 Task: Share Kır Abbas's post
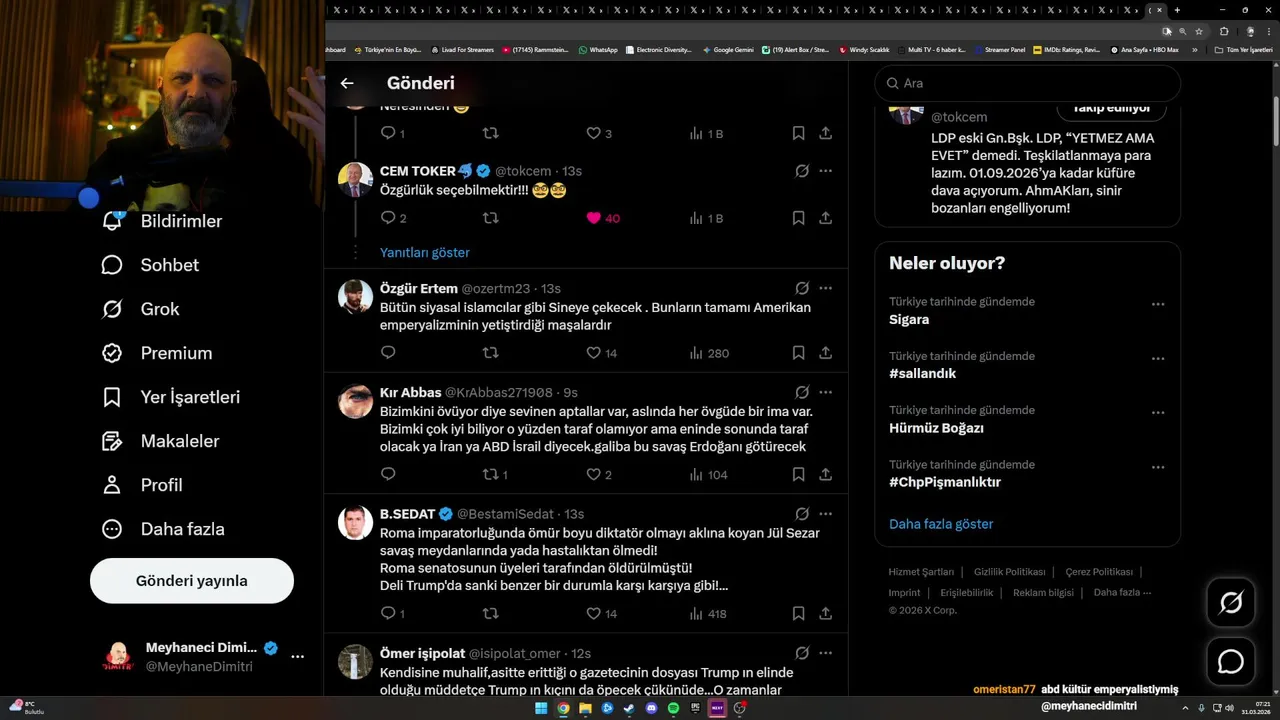(826, 475)
